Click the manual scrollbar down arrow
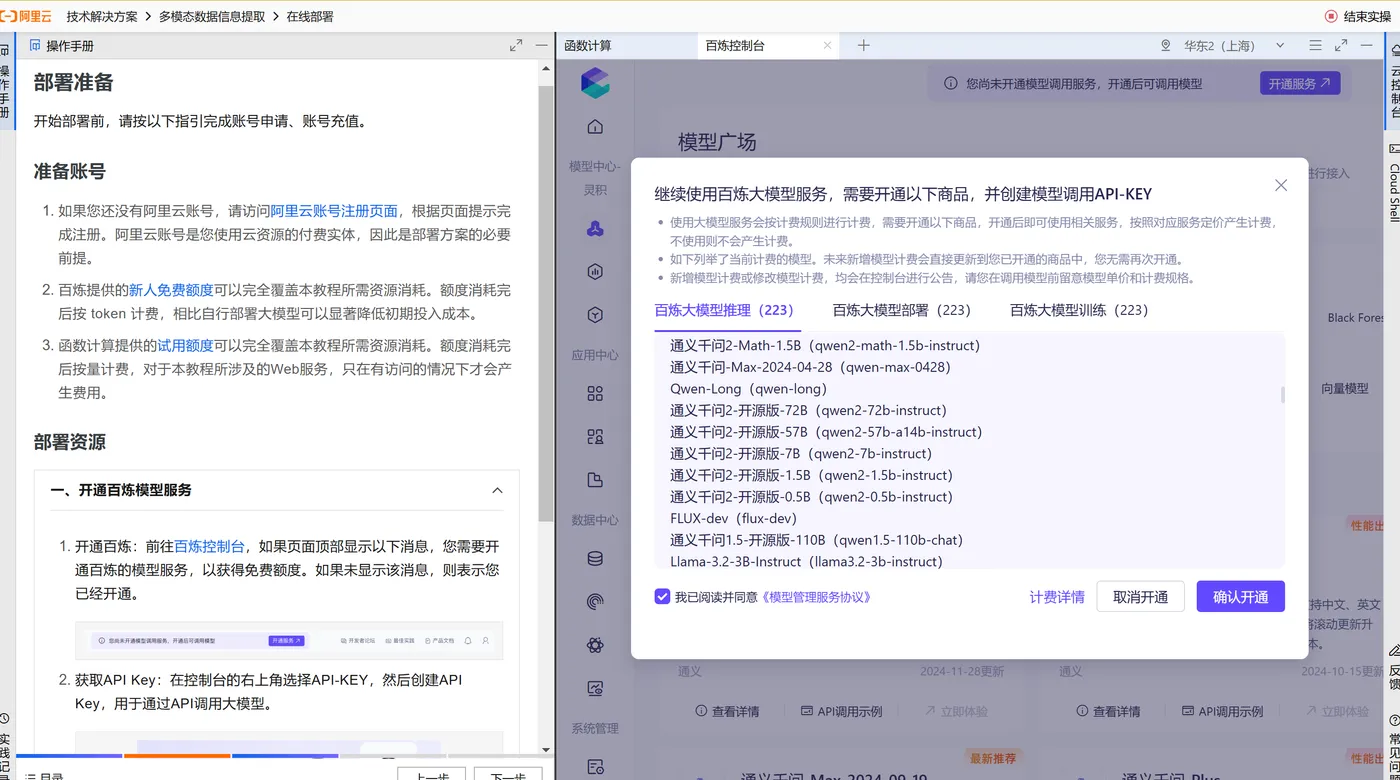 (546, 749)
